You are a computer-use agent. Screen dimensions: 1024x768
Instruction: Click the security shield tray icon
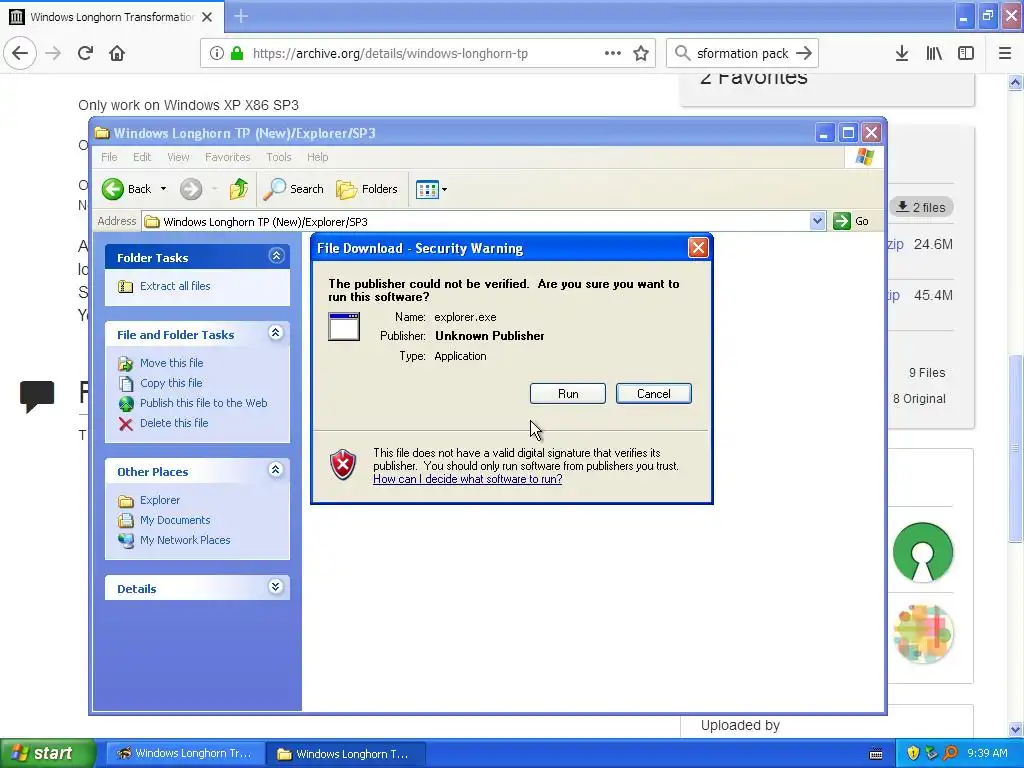tap(913, 753)
